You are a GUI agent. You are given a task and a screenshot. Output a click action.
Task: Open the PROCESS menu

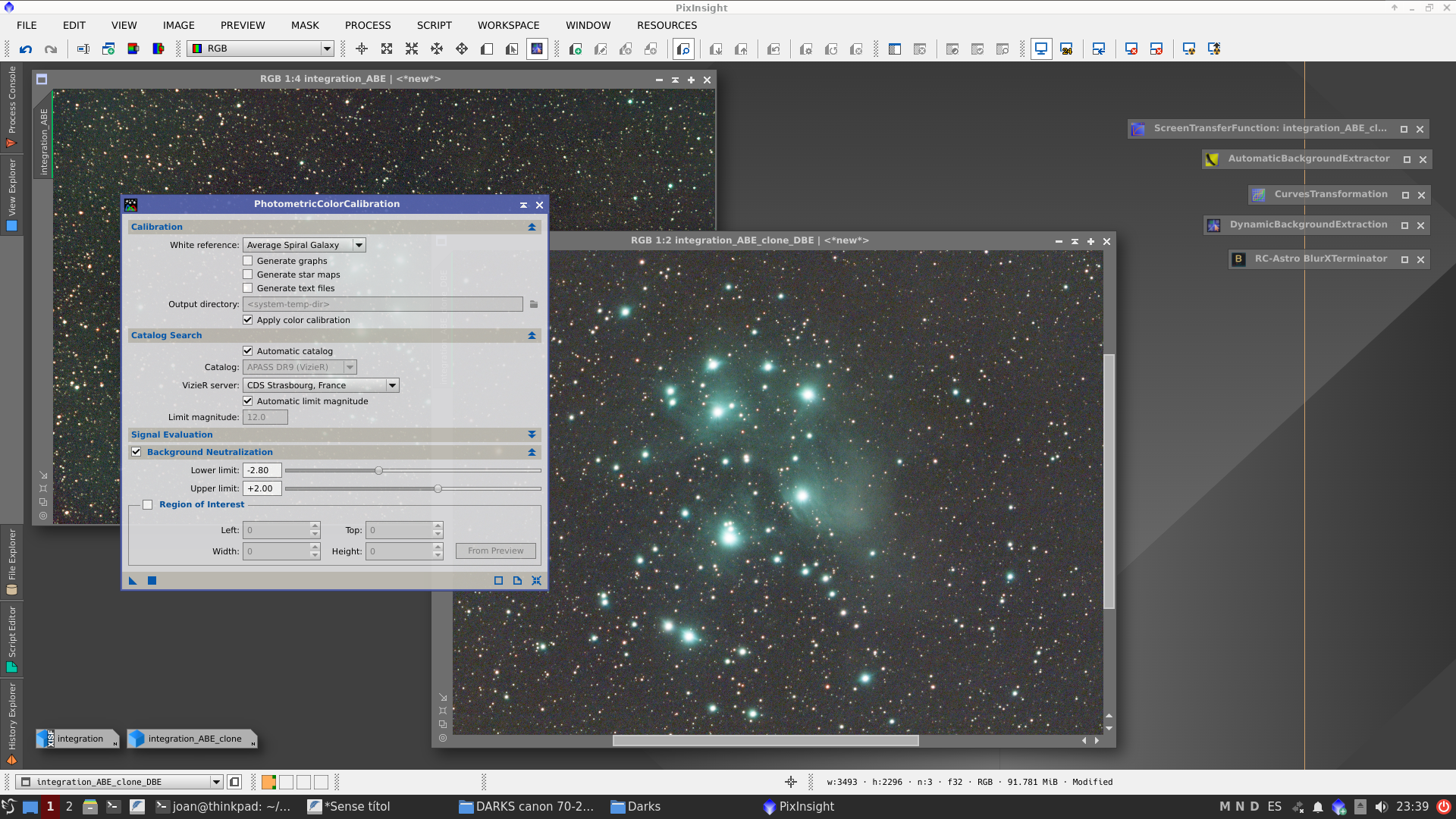click(x=368, y=25)
